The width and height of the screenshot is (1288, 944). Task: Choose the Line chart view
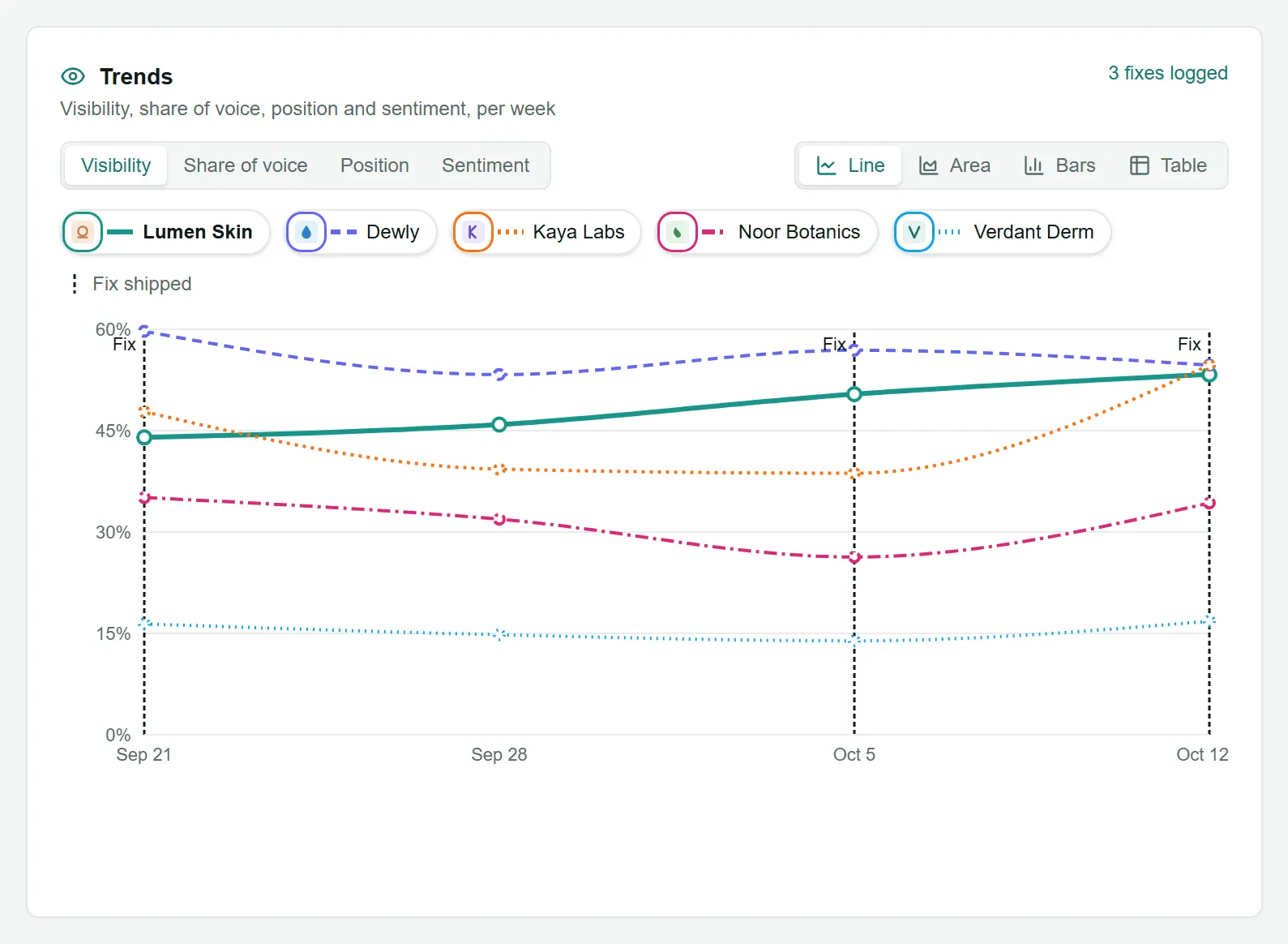850,165
